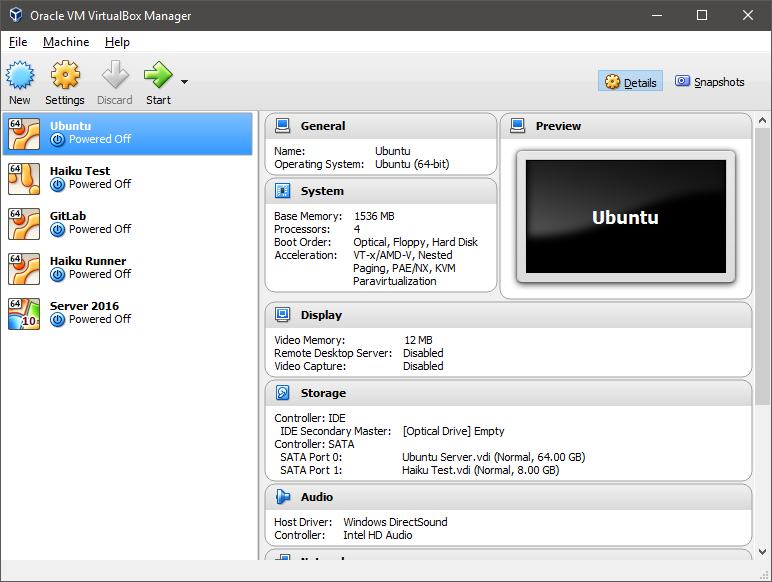Open the Machine menu
The width and height of the screenshot is (772, 582).
[x=66, y=42]
